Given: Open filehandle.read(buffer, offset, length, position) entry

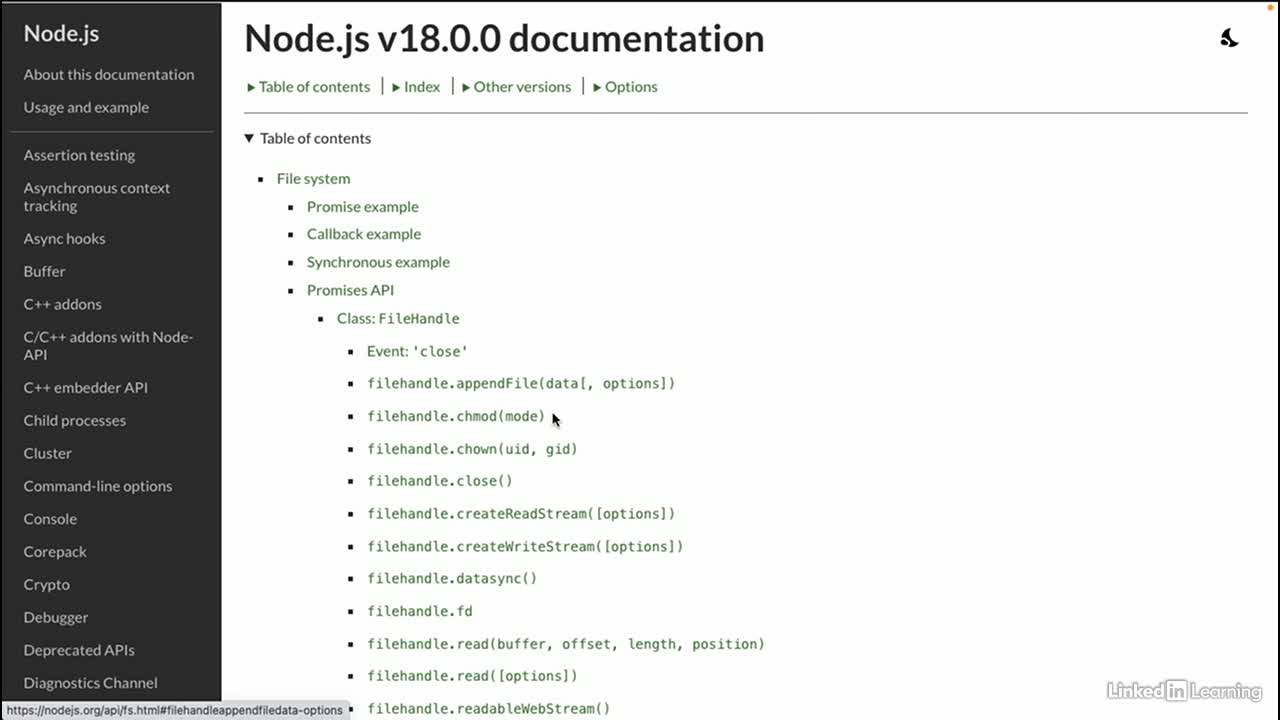Looking at the screenshot, I should tap(565, 644).
